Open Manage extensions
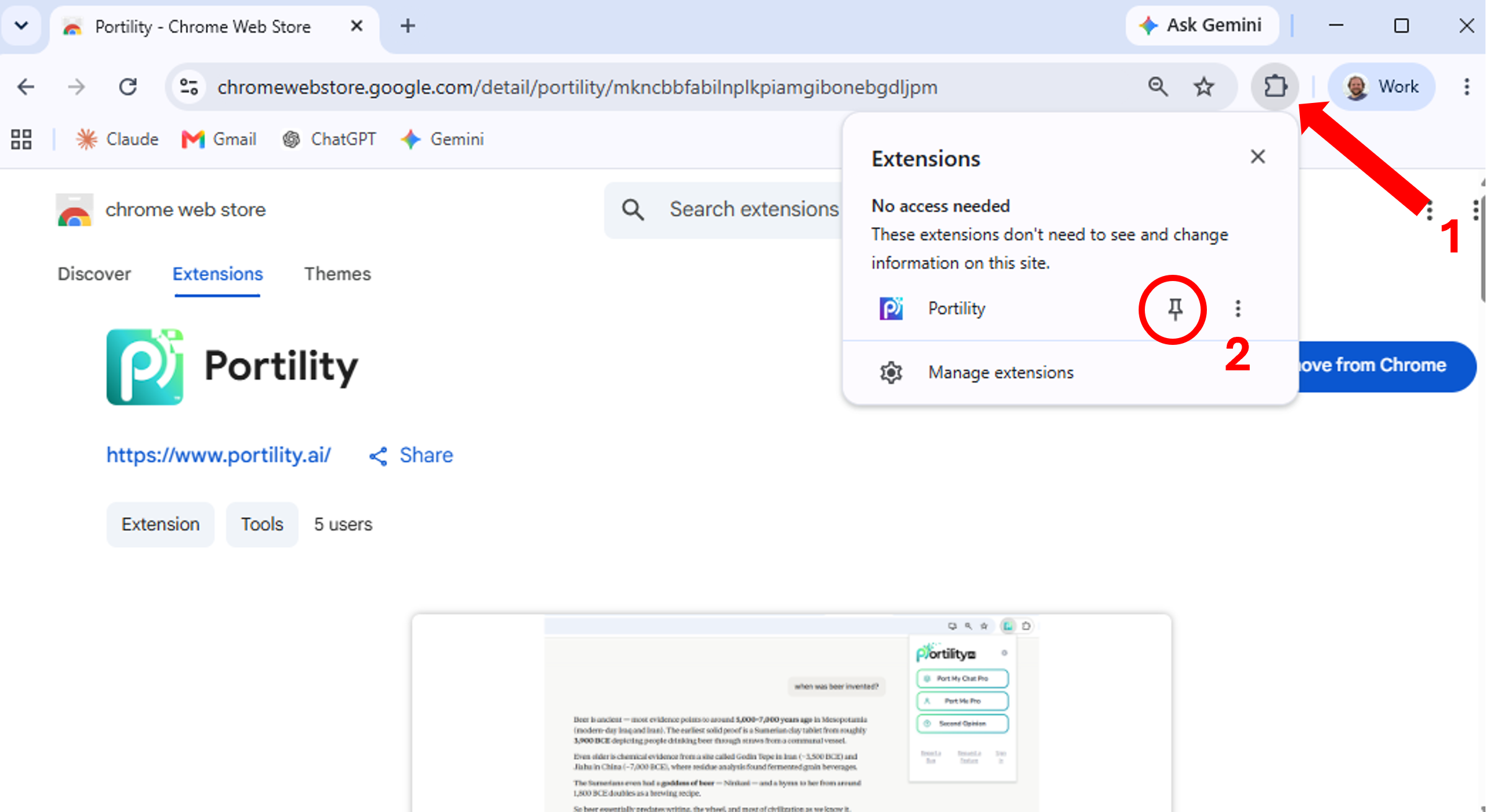The width and height of the screenshot is (1501, 812). pos(1070,373)
